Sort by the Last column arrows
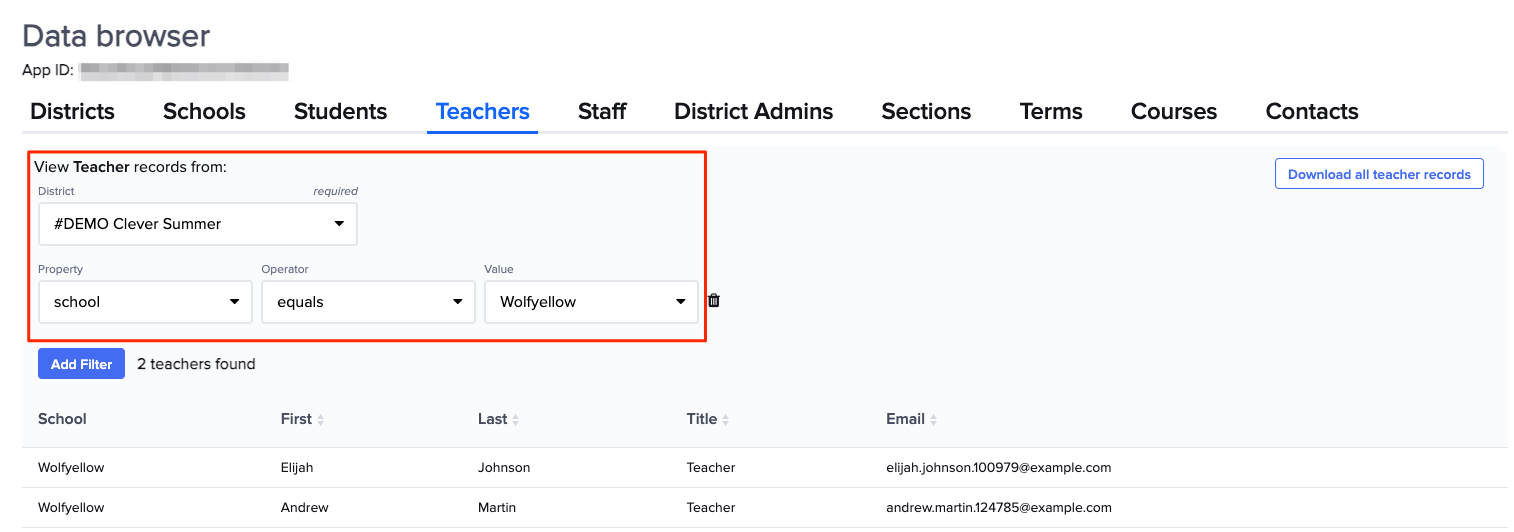This screenshot has height=532, width=1514. pos(516,420)
